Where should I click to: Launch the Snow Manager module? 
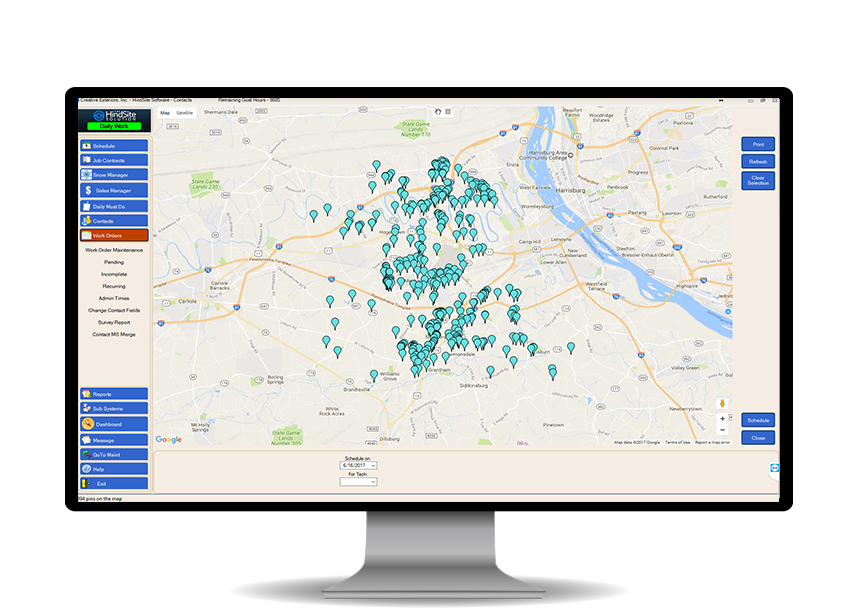[114, 175]
